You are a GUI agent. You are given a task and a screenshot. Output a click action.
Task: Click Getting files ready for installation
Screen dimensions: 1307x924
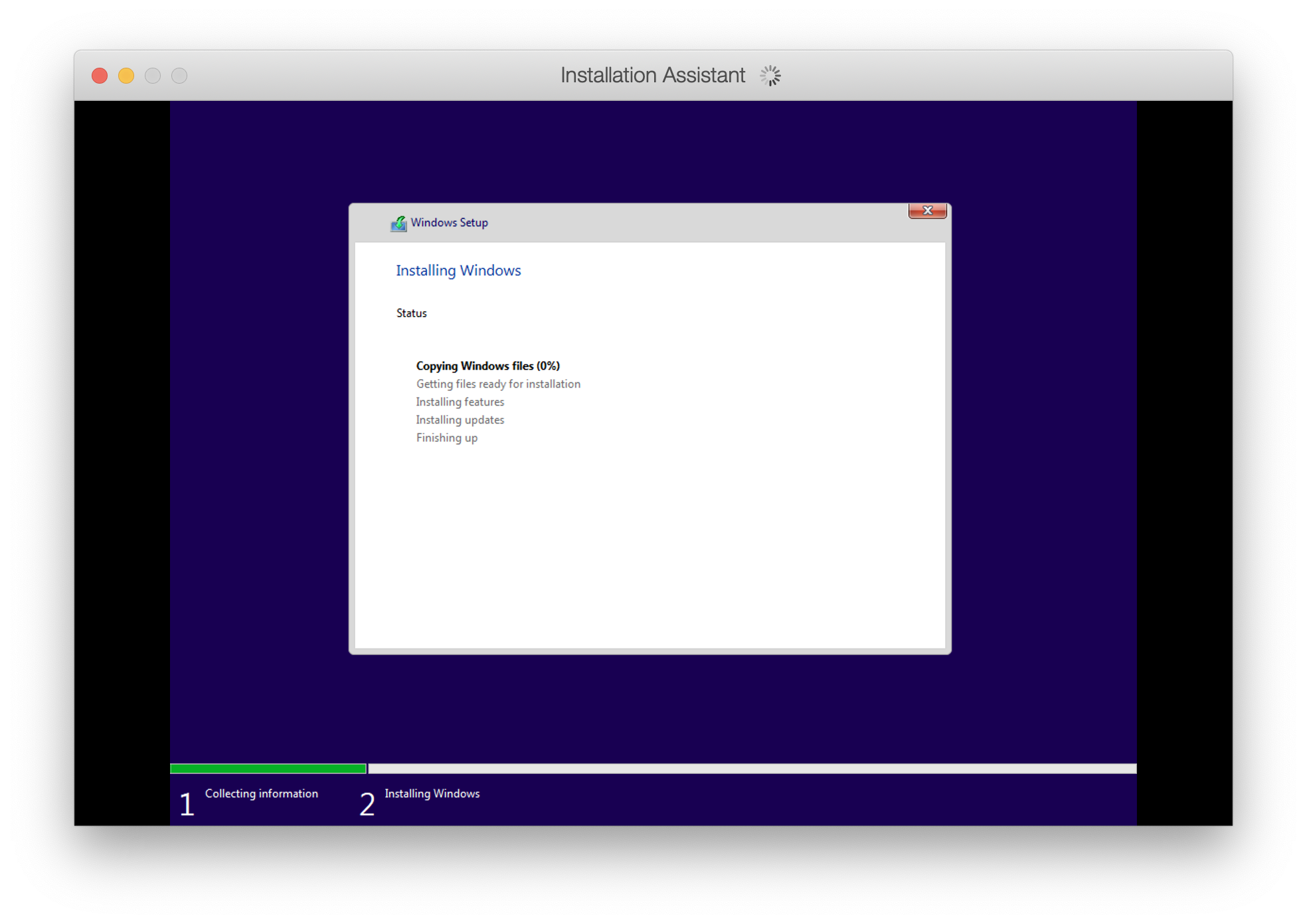tap(497, 384)
